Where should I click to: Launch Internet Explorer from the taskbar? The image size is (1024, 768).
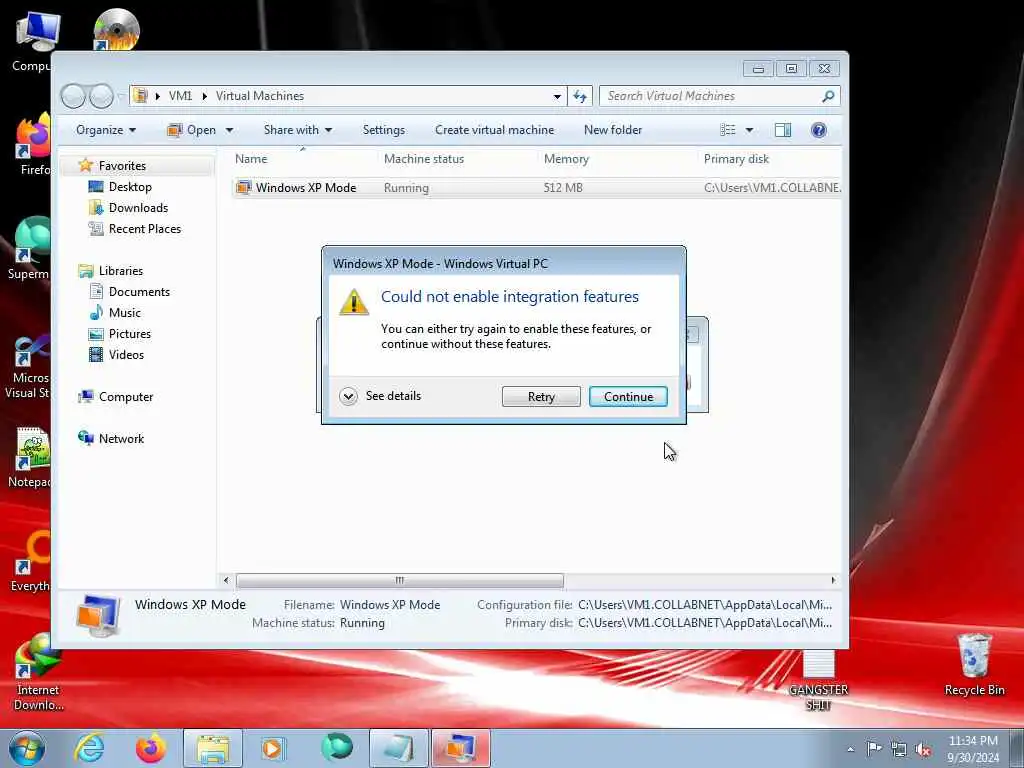coord(89,748)
